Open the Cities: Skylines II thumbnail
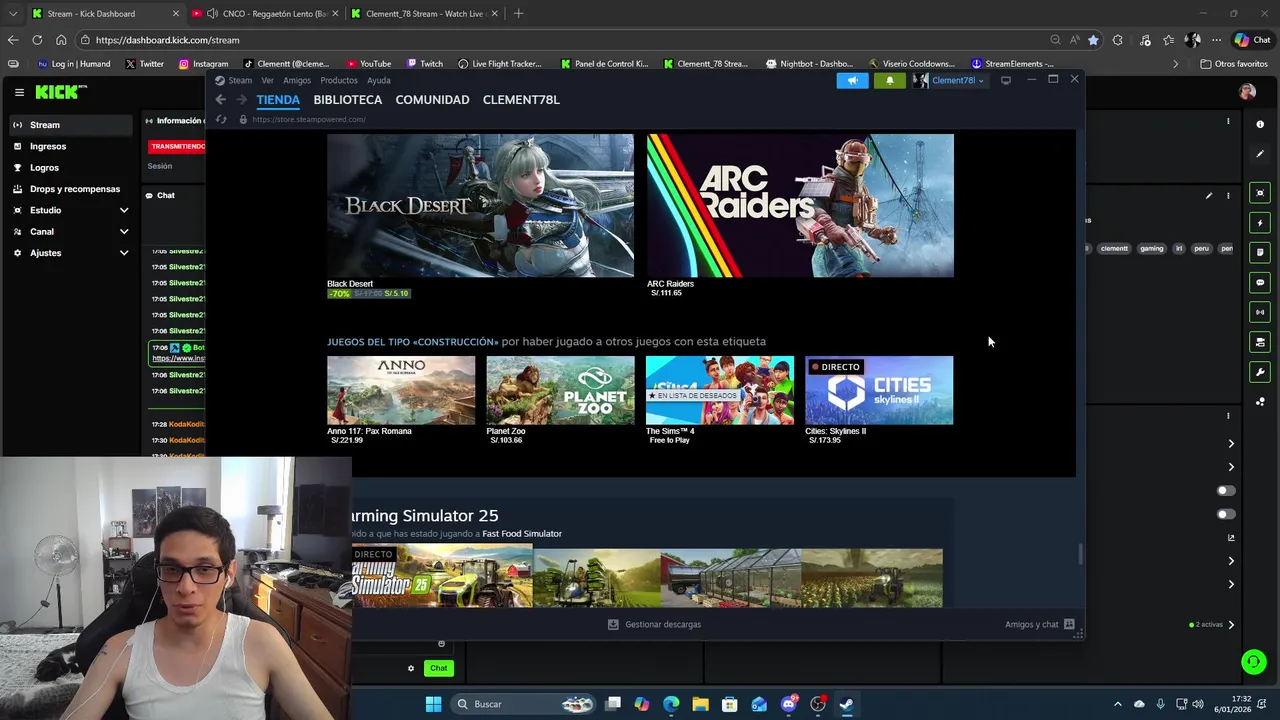Image resolution: width=1280 pixels, height=720 pixels. coord(879,390)
